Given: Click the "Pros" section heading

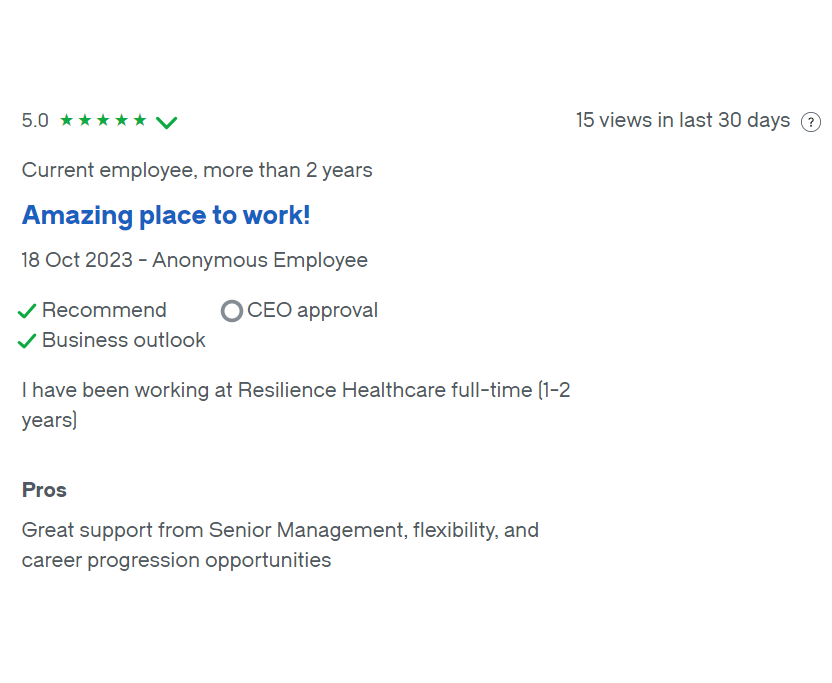Looking at the screenshot, I should (44, 490).
